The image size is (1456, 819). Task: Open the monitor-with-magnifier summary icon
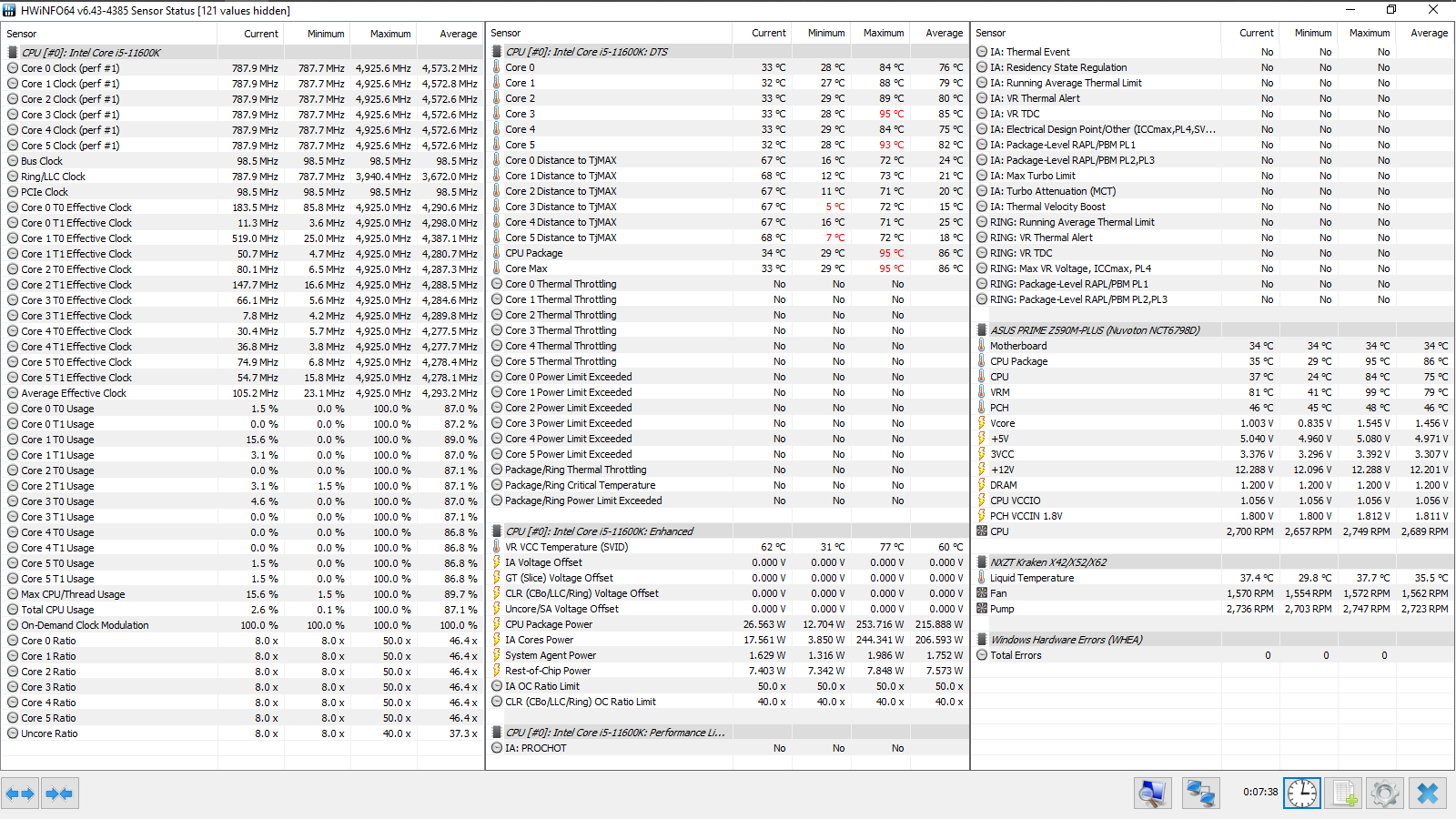[1153, 794]
